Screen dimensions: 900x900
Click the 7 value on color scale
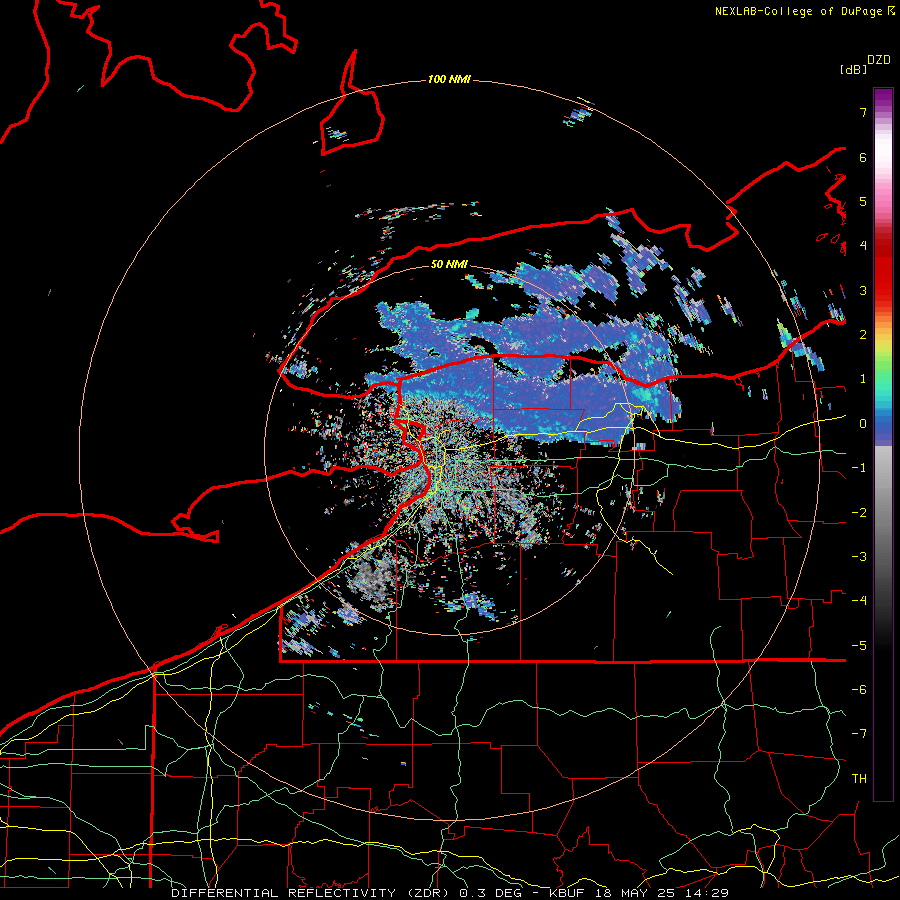[863, 112]
